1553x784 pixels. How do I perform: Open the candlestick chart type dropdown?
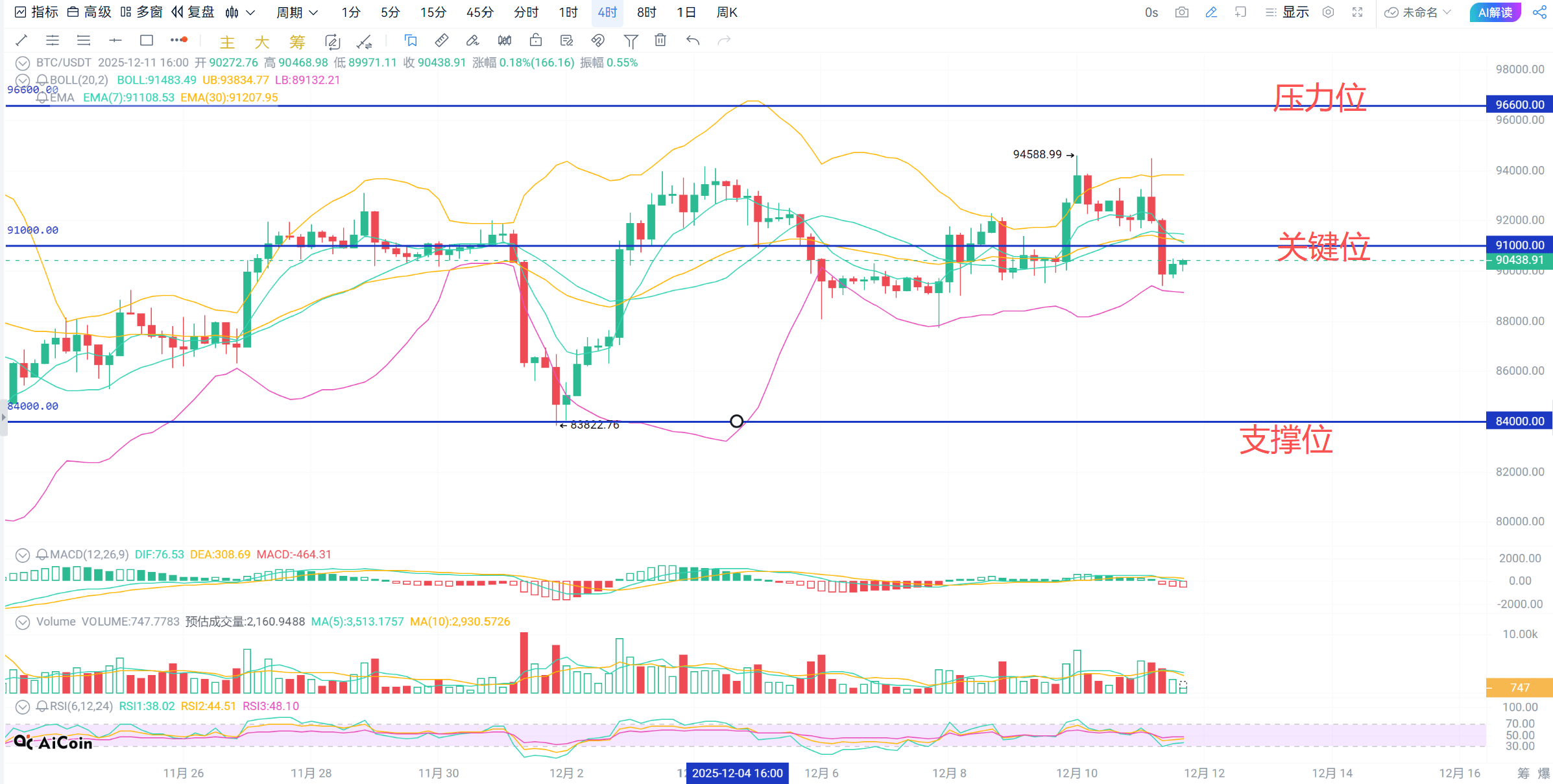pos(239,12)
